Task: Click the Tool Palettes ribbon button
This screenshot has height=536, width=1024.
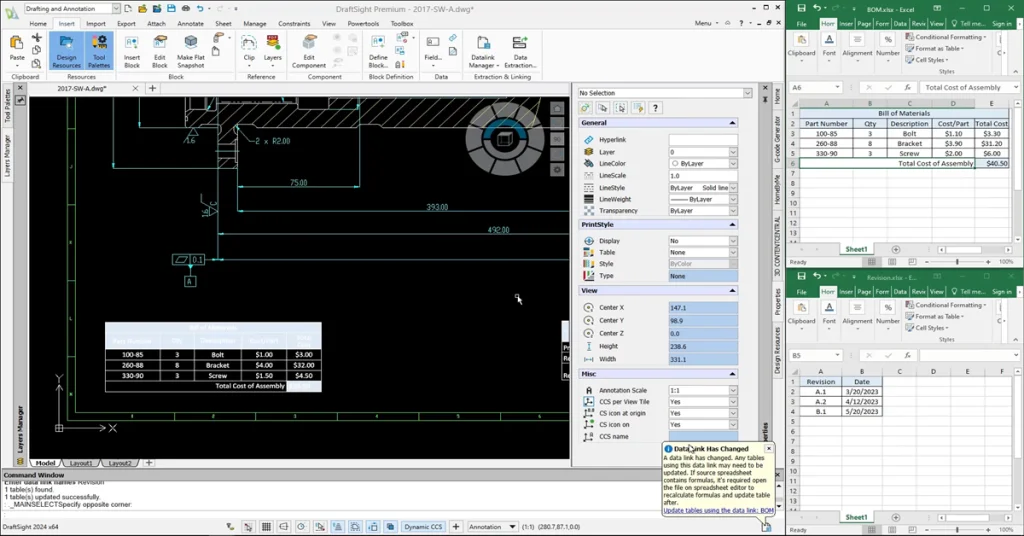Action: (99, 50)
